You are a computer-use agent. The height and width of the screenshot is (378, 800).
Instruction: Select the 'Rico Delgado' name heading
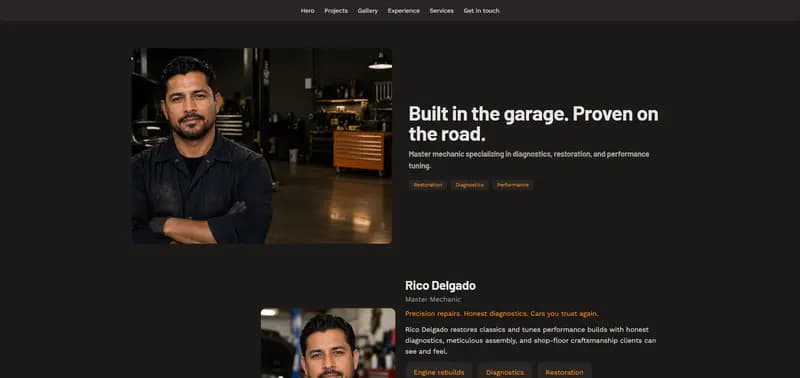[440, 286]
